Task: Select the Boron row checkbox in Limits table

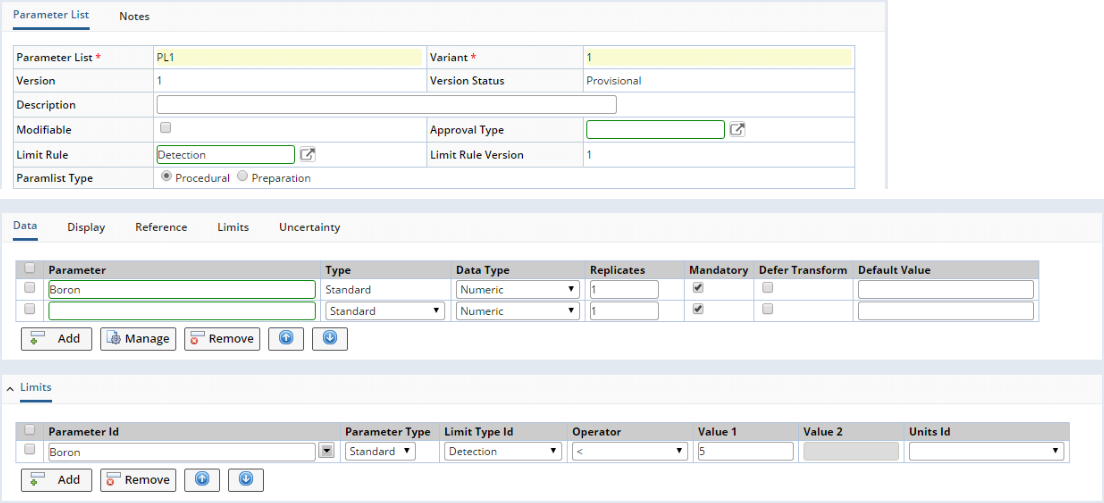Action: point(30,449)
